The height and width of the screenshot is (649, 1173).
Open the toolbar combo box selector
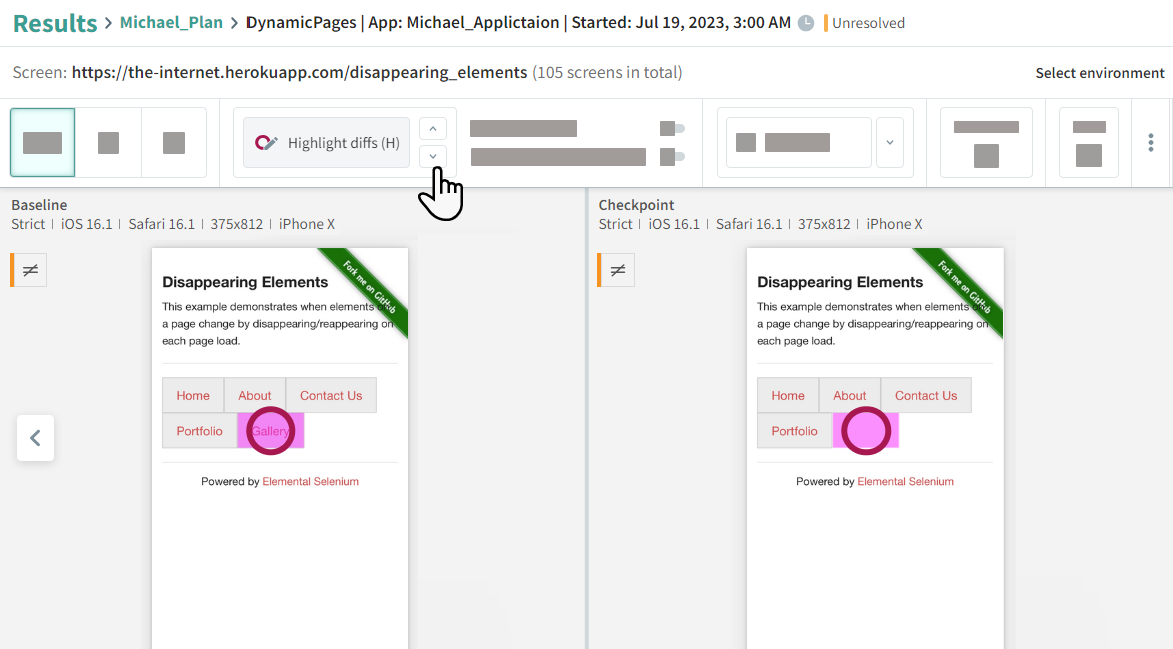coord(798,143)
